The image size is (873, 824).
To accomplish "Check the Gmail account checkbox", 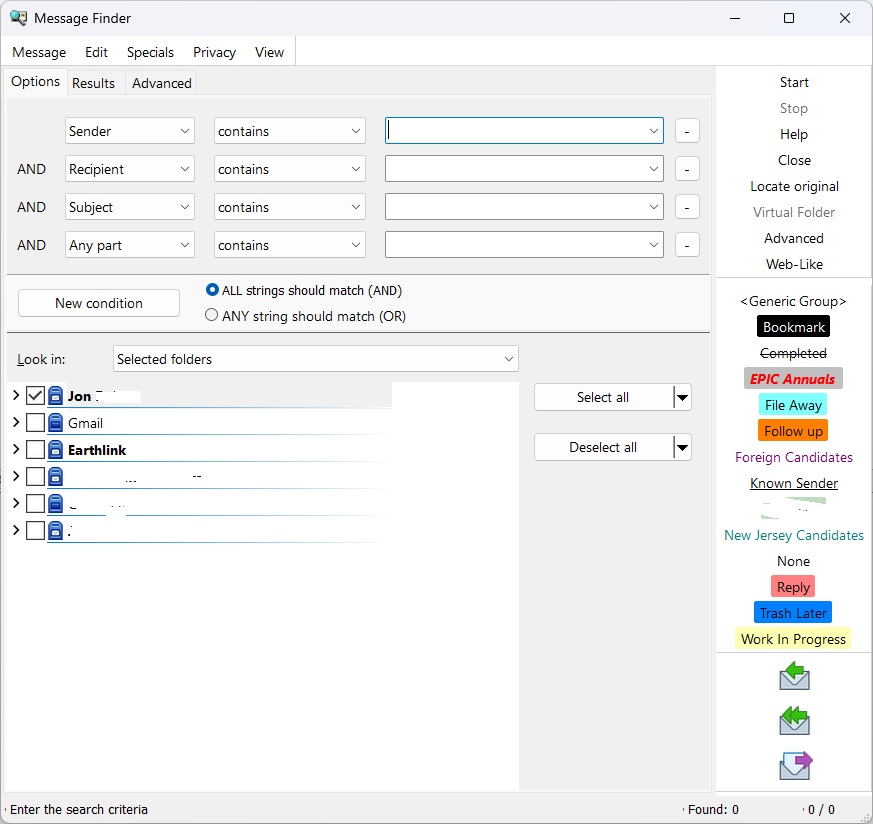I will [35, 423].
